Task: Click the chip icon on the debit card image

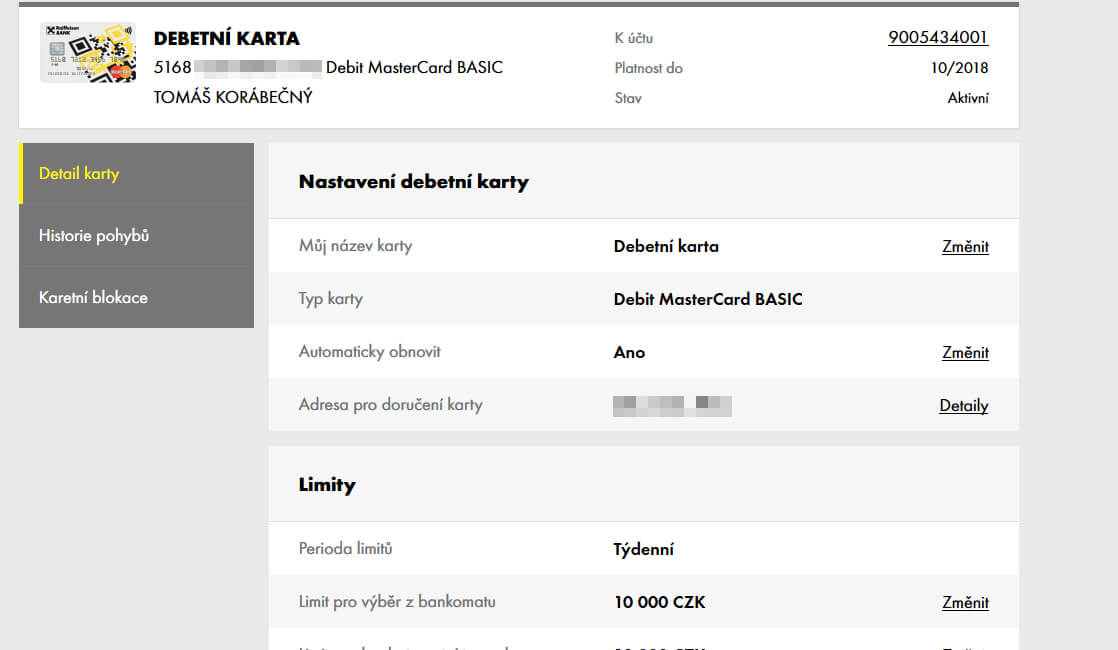Action: 57,49
